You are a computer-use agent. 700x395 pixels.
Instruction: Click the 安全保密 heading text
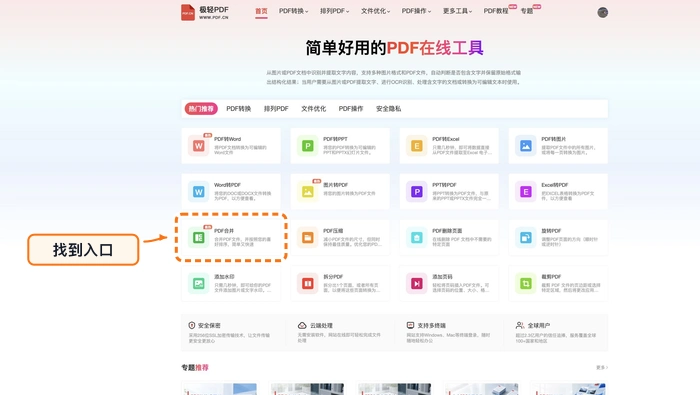[x=209, y=325]
